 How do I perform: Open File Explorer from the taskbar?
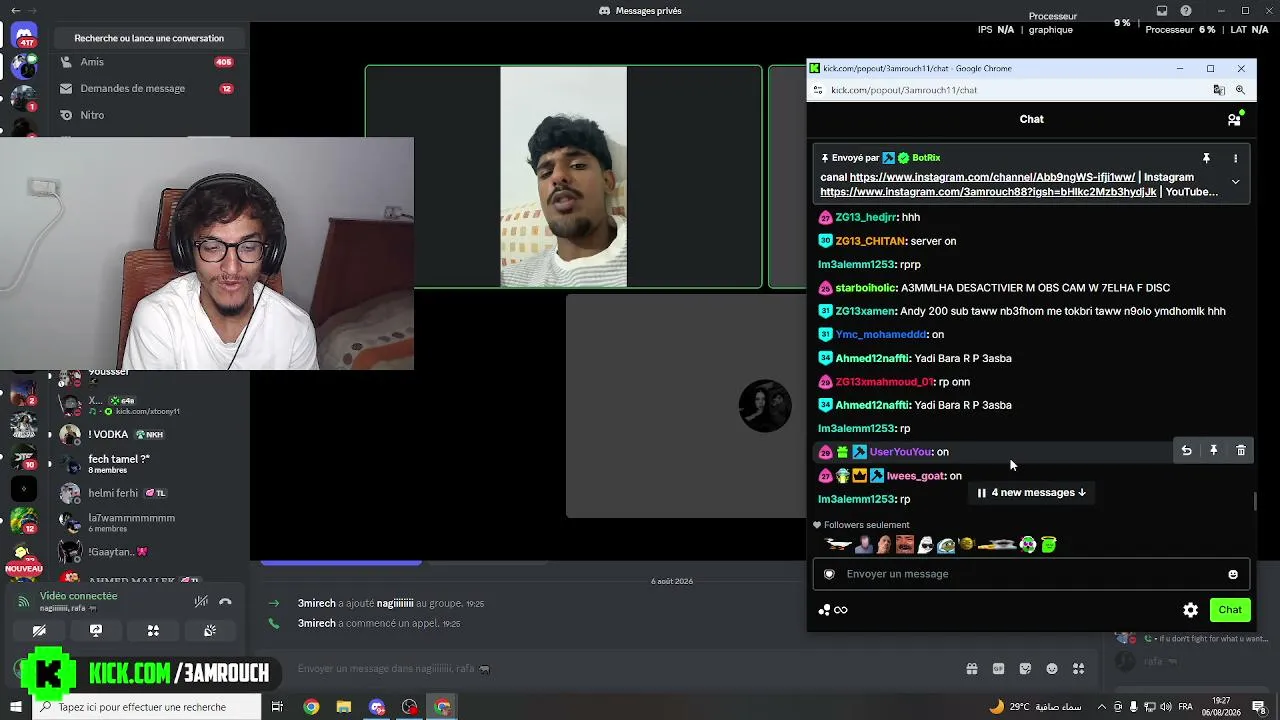(x=344, y=707)
